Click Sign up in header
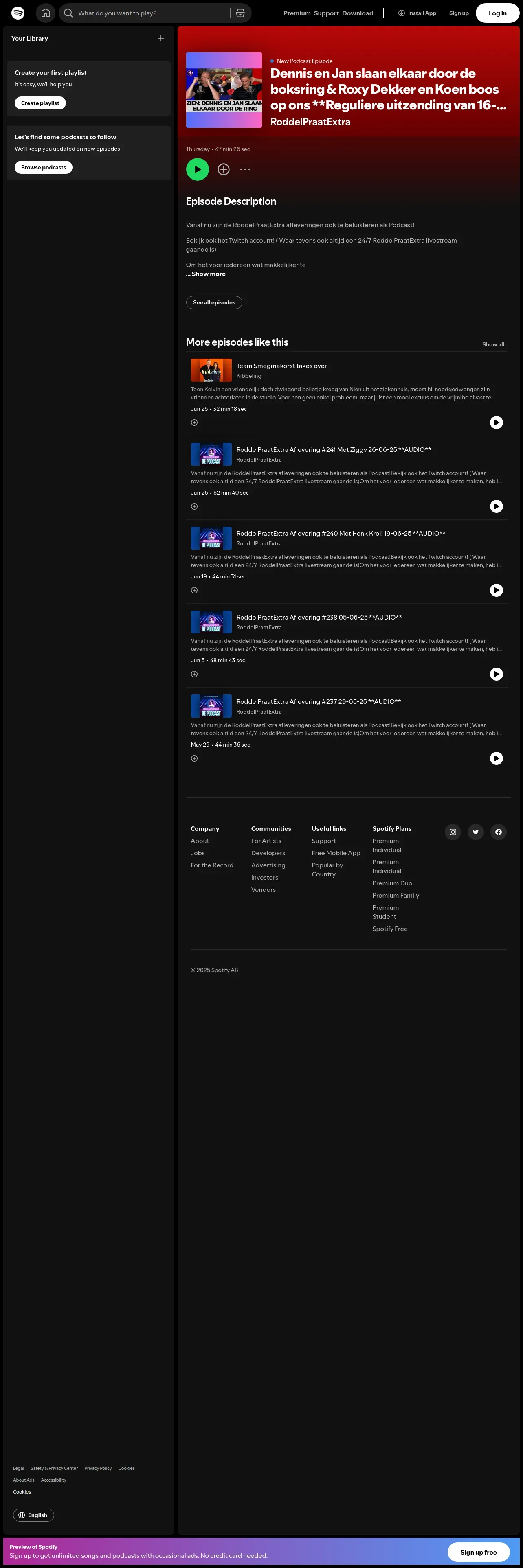The height and width of the screenshot is (1568, 523). pyautogui.click(x=459, y=13)
